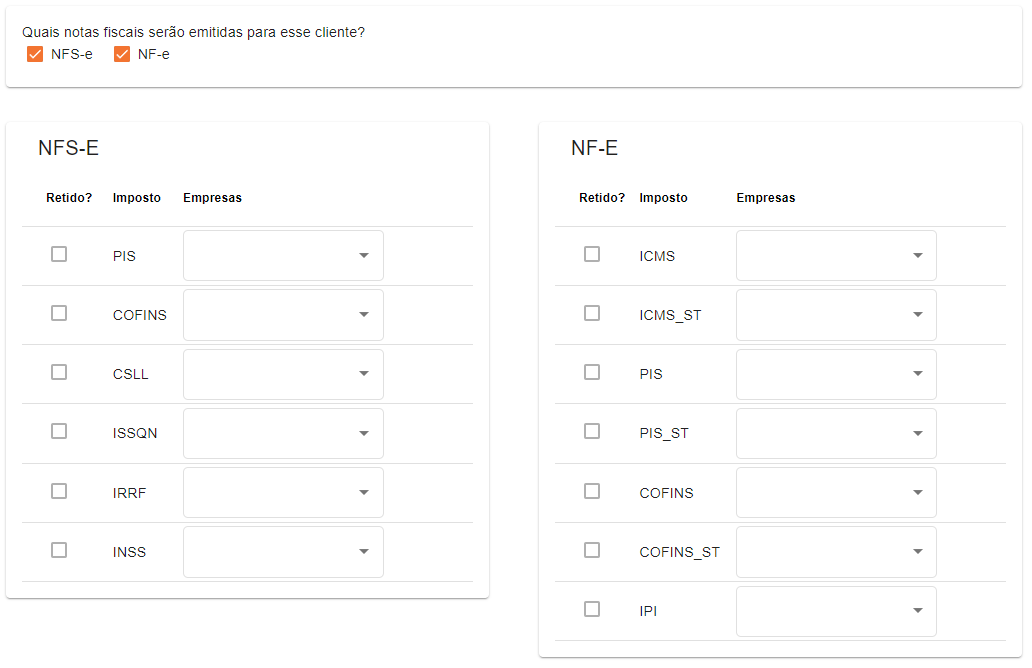This screenshot has width=1032, height=668.
Task: Uncheck the NF-e invoice type checkbox
Action: pos(123,54)
